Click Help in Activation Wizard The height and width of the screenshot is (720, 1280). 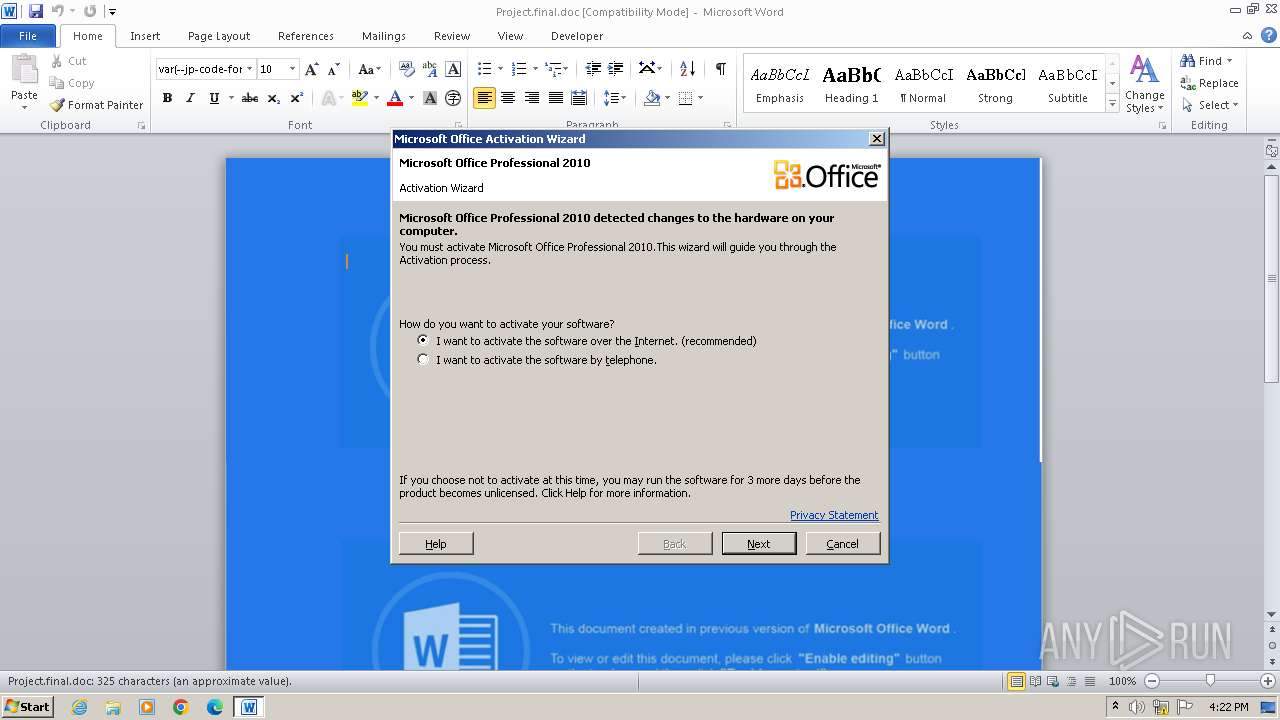pos(436,544)
